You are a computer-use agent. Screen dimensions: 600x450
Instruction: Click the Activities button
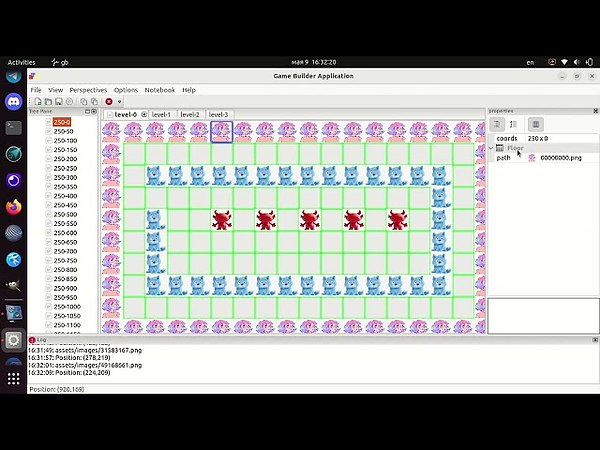pos(21,62)
